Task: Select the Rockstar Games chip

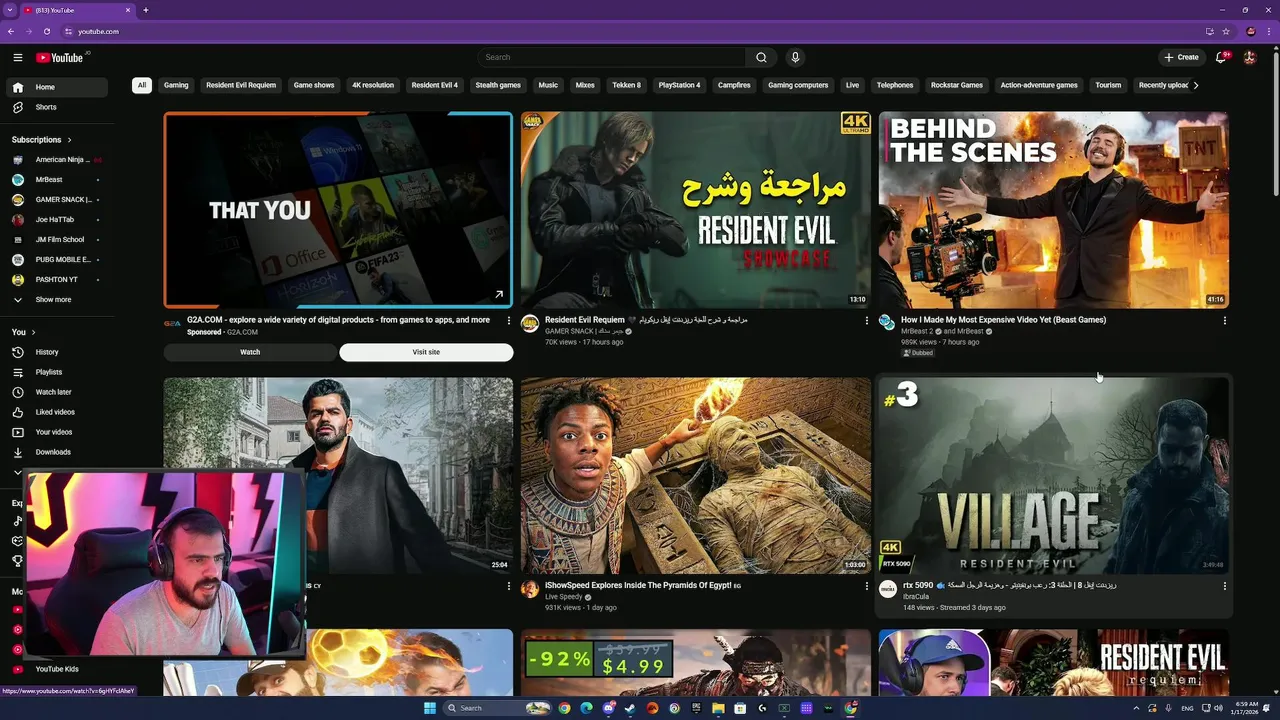Action: pos(957,85)
